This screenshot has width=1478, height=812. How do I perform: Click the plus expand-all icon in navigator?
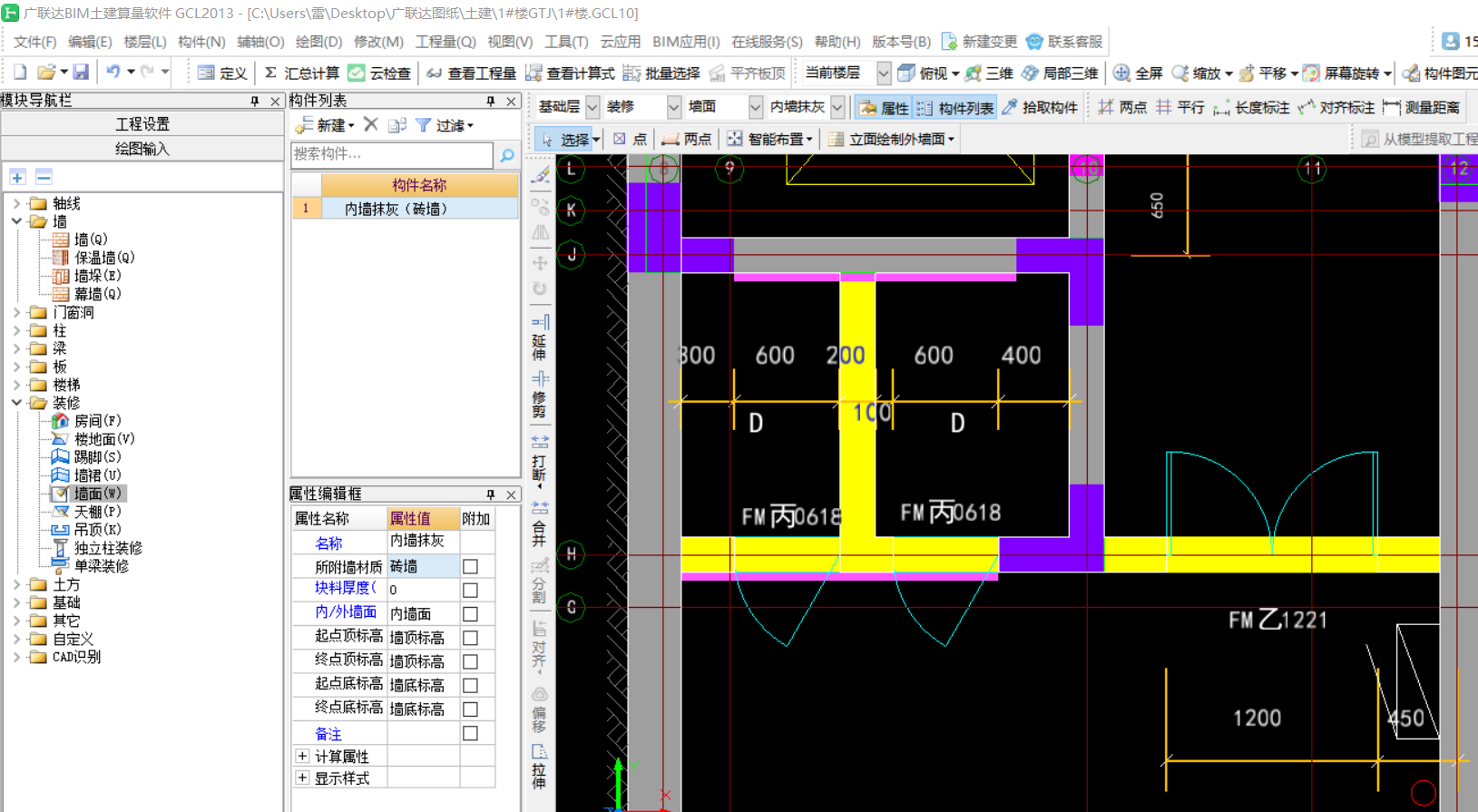click(17, 177)
